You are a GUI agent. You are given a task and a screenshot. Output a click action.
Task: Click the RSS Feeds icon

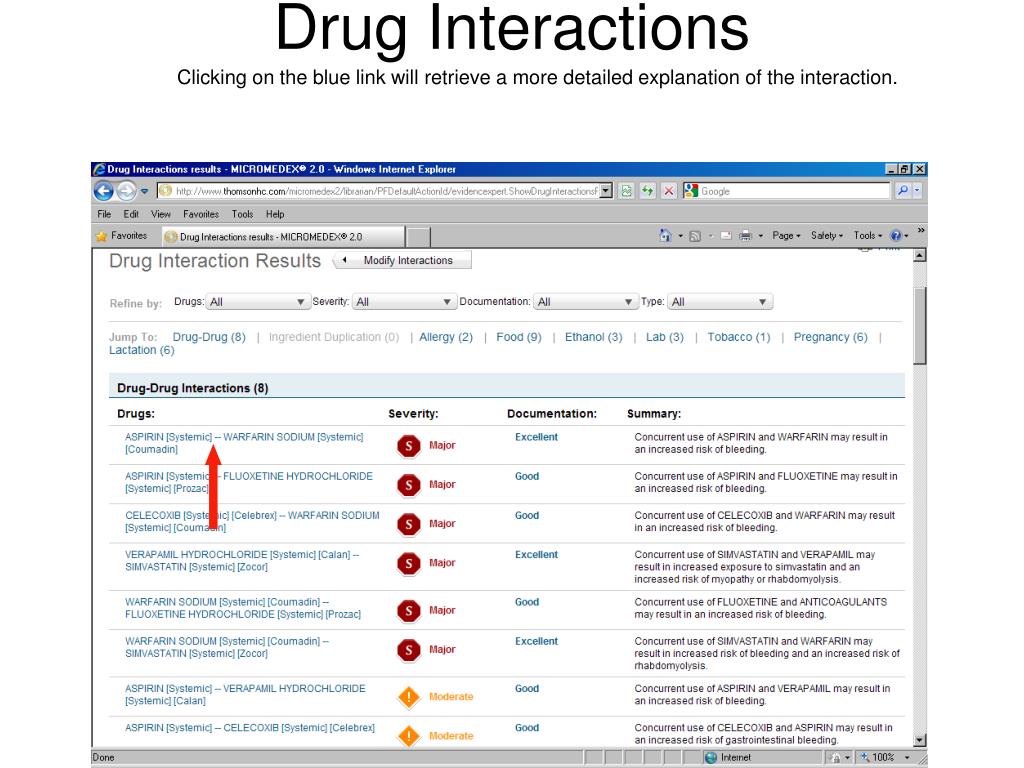pyautogui.click(x=695, y=236)
